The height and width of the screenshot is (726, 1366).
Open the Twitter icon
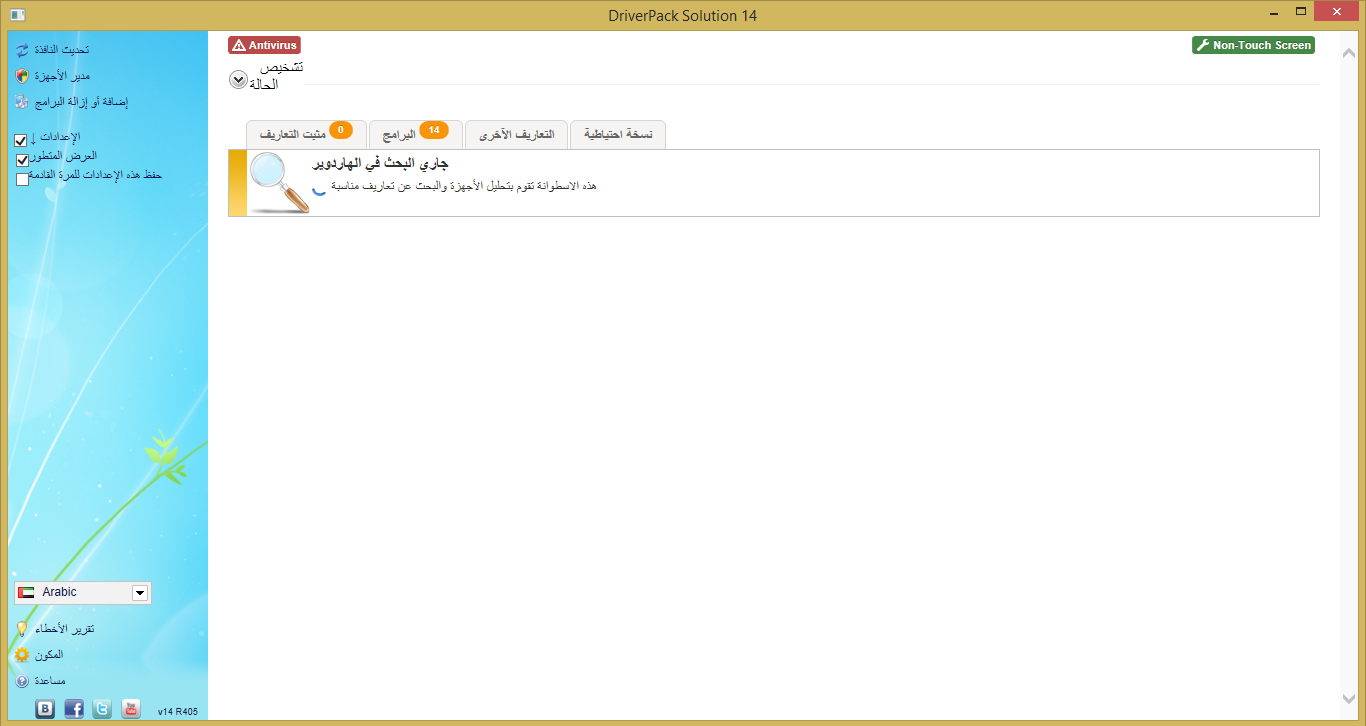coord(102,709)
